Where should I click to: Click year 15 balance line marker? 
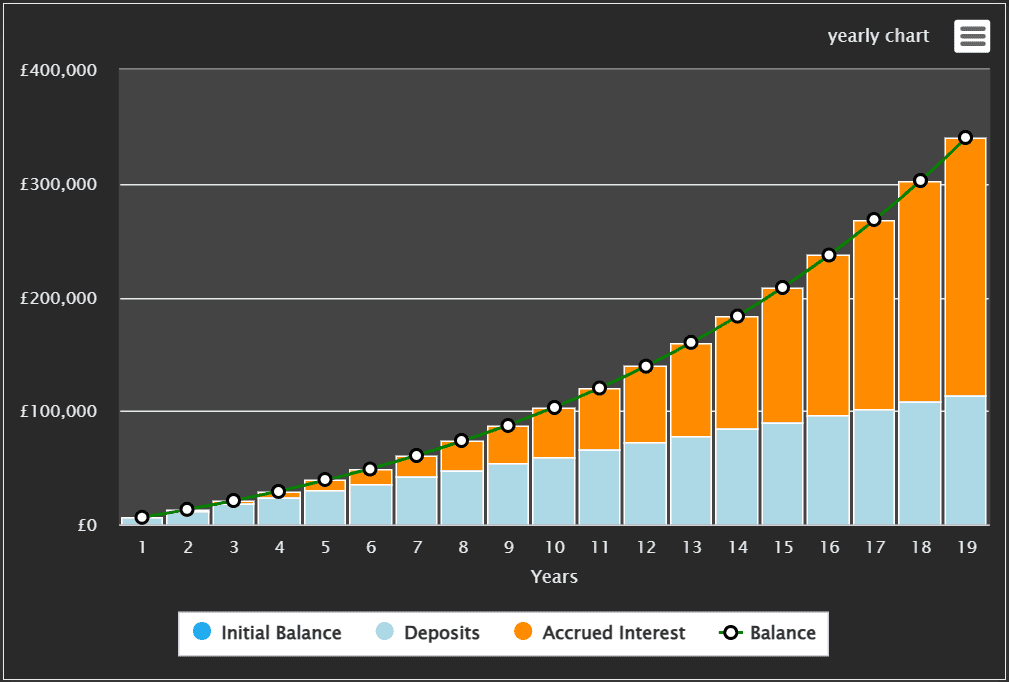(x=782, y=288)
